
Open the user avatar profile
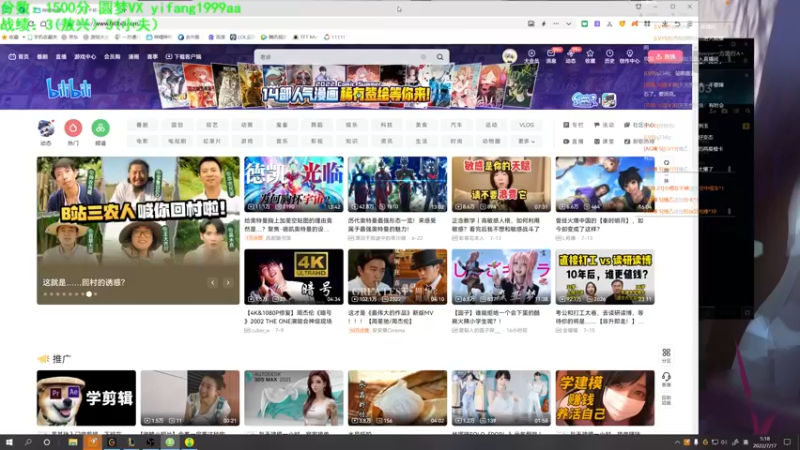(x=509, y=56)
